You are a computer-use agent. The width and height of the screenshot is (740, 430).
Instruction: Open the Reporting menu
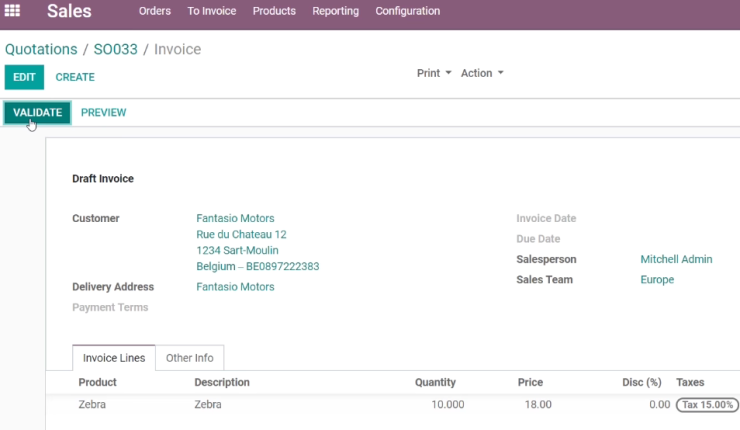point(336,11)
